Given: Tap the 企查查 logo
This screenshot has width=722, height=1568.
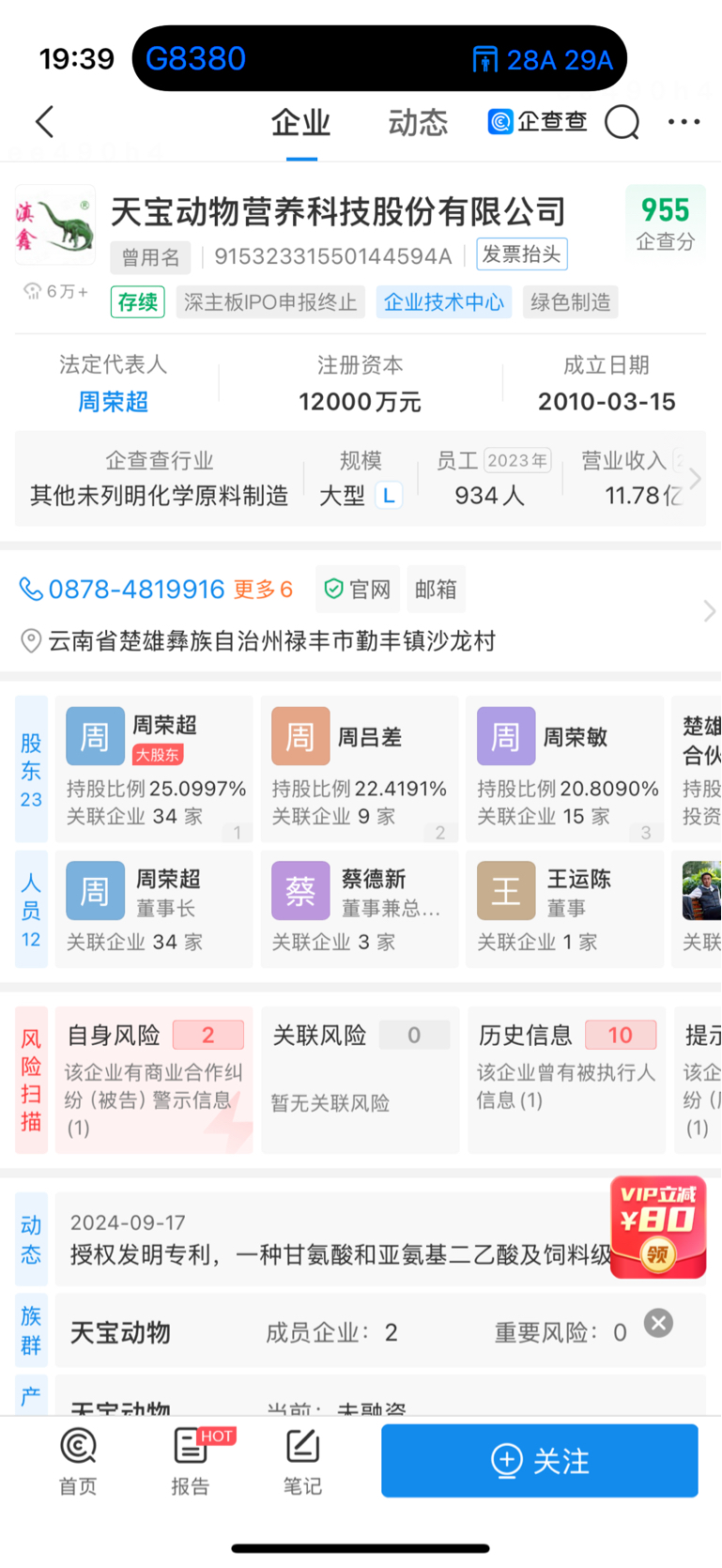Looking at the screenshot, I should tap(538, 122).
